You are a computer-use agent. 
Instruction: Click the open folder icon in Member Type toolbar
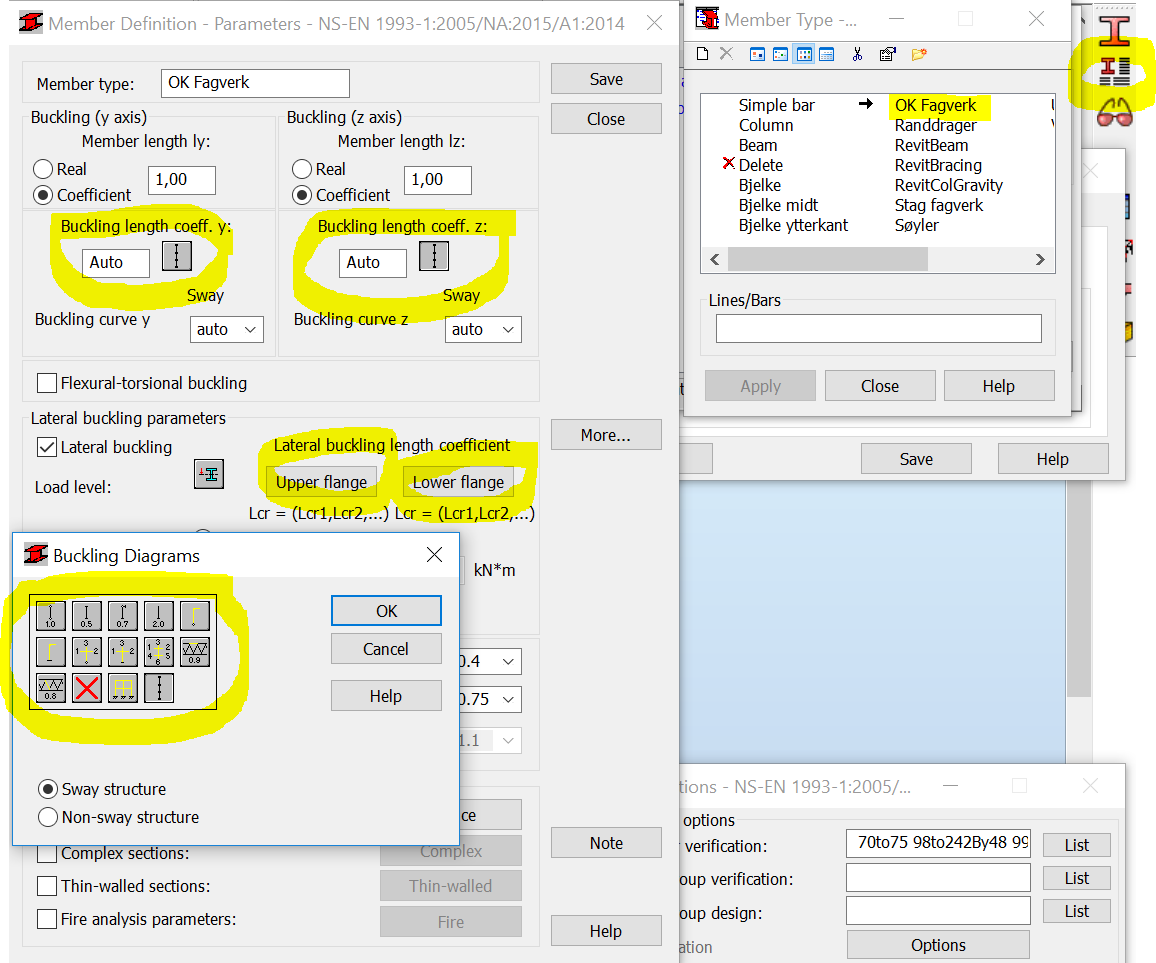919,54
